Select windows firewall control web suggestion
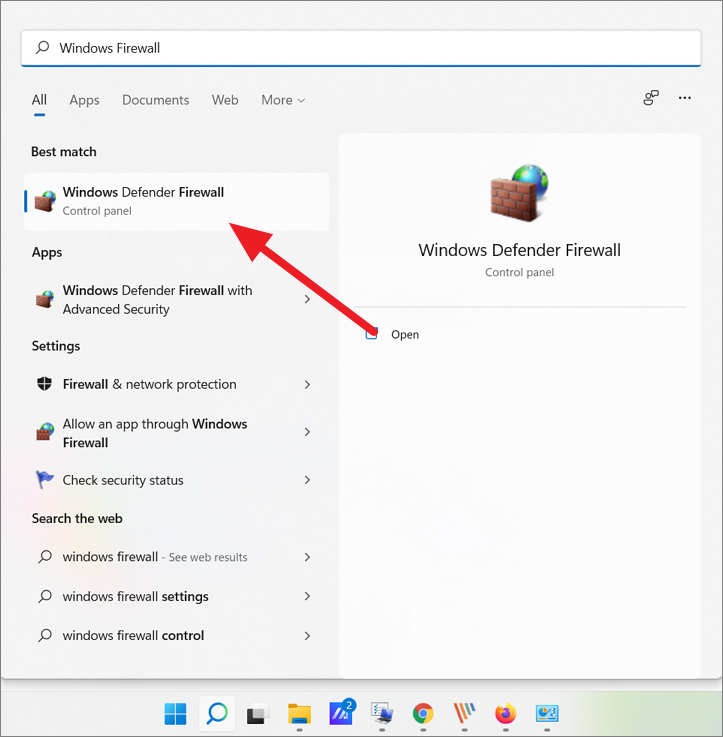 point(177,635)
